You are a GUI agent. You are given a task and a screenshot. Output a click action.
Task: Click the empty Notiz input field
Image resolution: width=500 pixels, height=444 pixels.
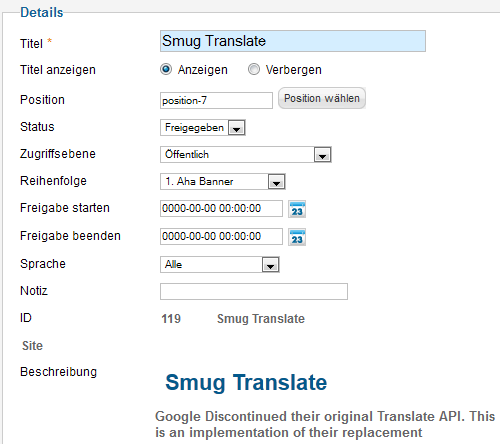coord(254,291)
